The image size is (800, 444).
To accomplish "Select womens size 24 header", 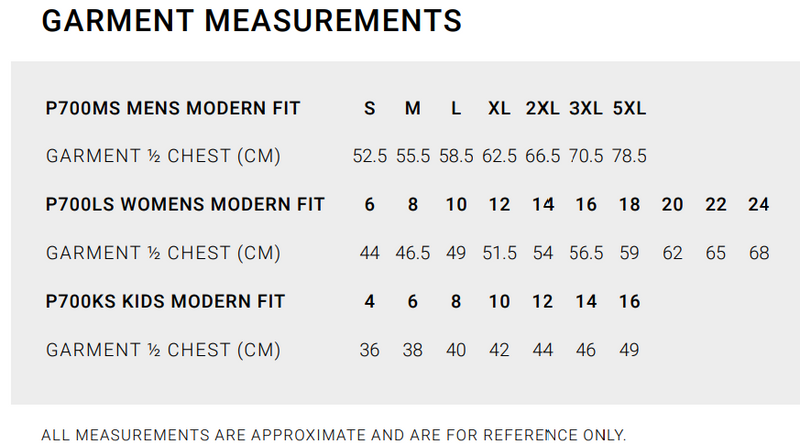I will click(x=759, y=205).
